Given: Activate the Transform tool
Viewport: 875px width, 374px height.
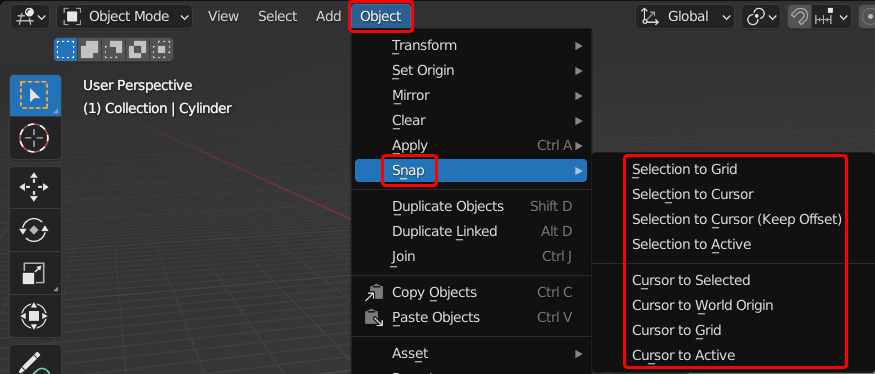Looking at the screenshot, I should 35,315.
